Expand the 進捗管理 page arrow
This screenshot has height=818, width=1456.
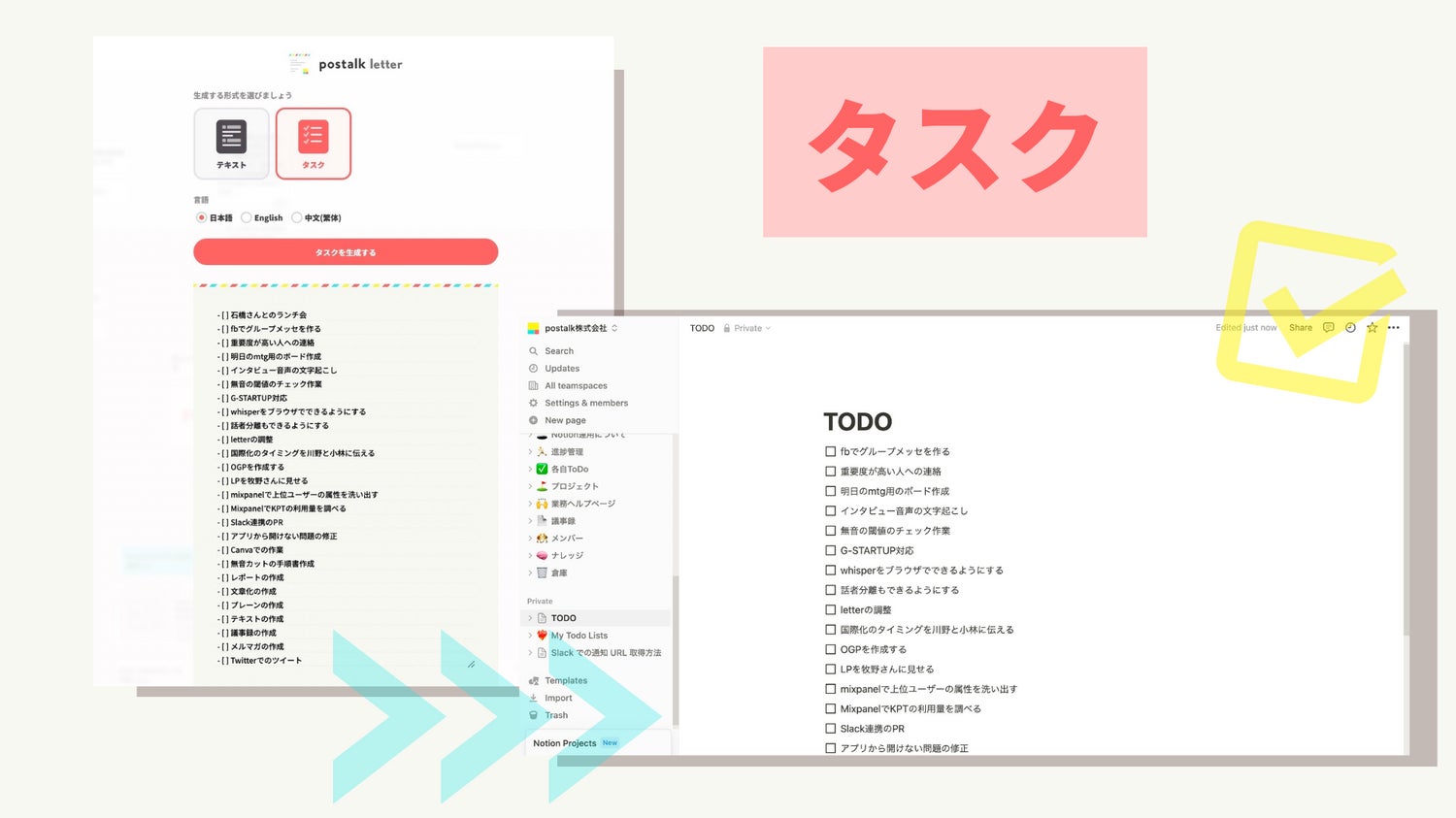pos(530,452)
